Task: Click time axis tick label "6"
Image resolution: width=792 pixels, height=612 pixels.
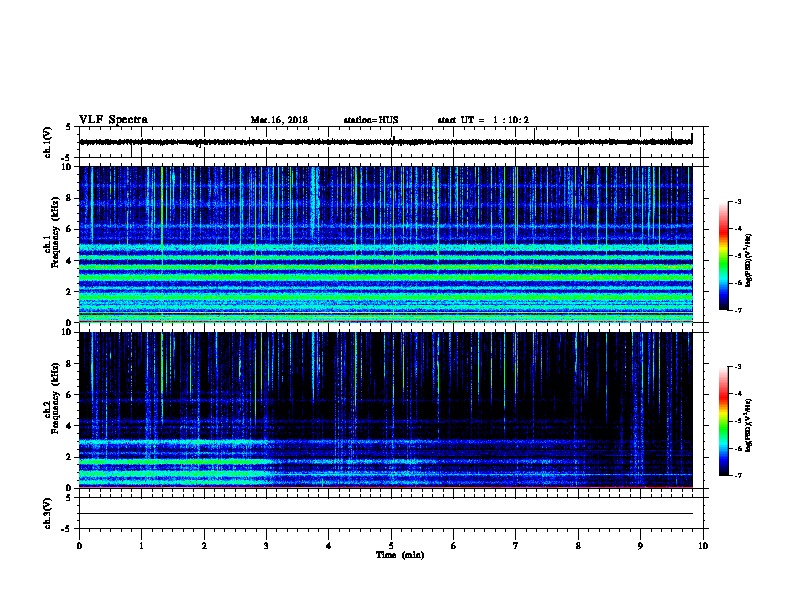Action: coord(453,546)
